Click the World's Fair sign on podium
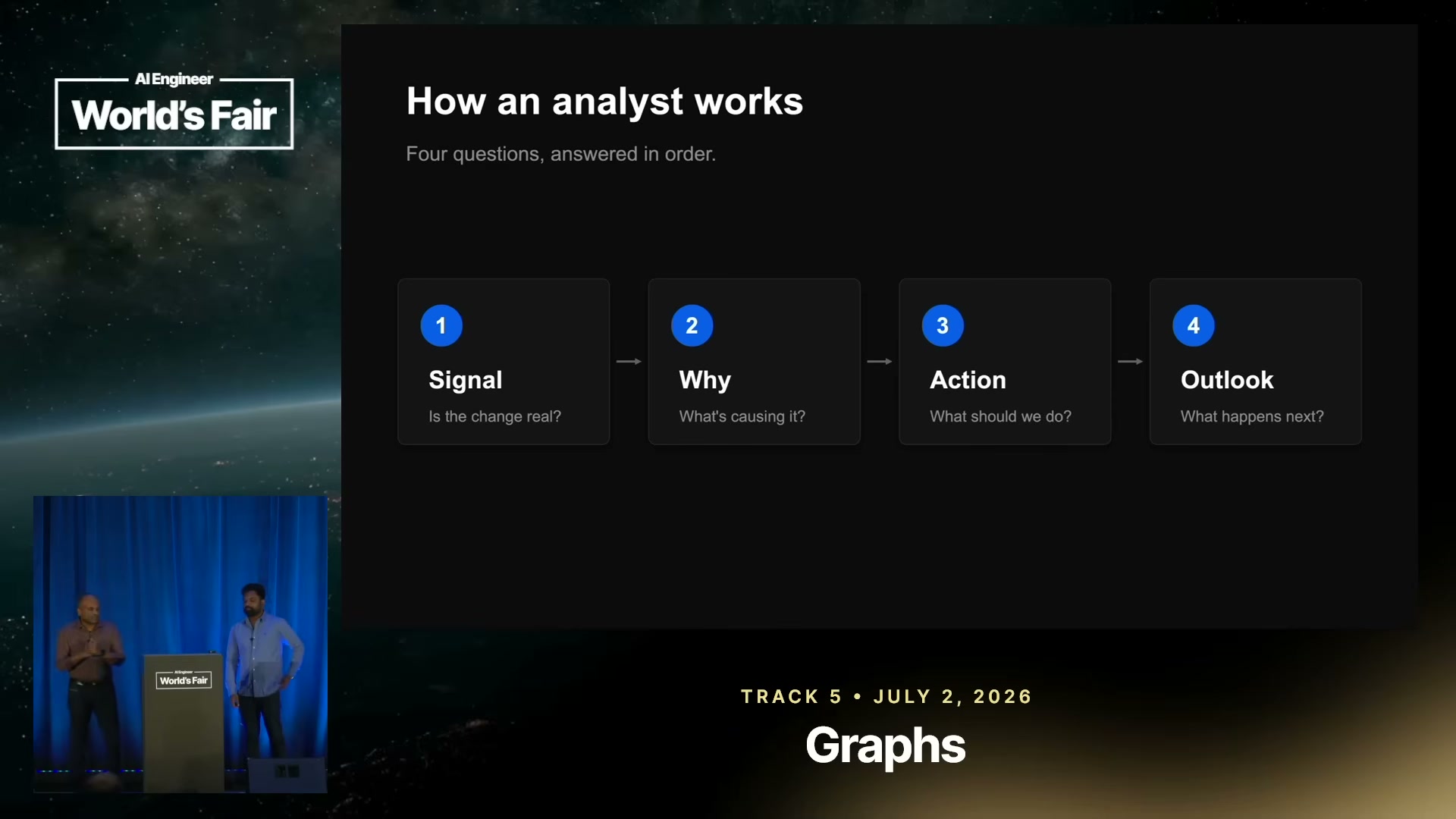 click(184, 679)
